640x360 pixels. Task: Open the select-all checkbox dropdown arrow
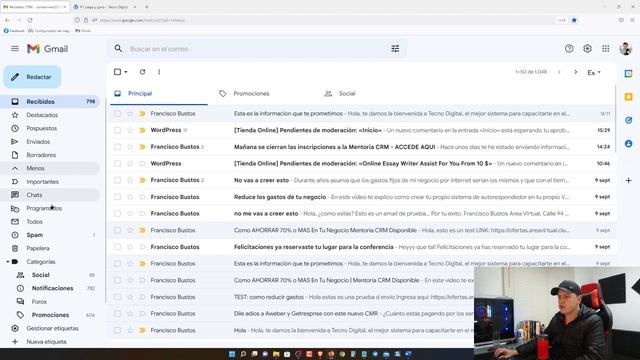(126, 72)
